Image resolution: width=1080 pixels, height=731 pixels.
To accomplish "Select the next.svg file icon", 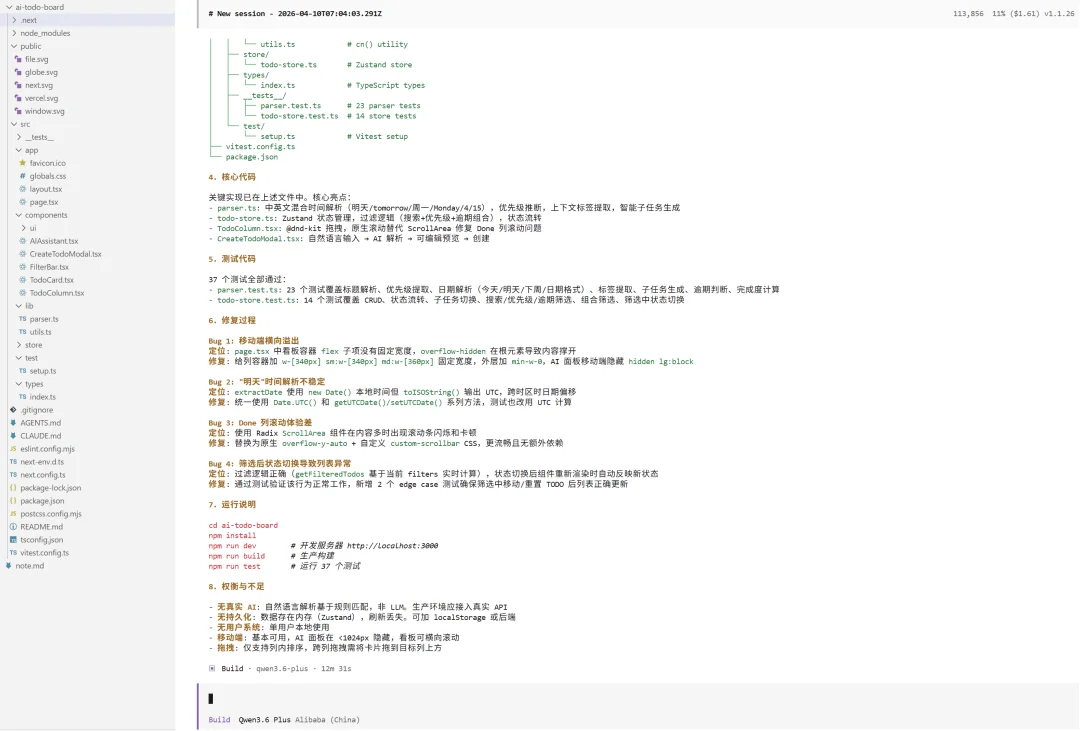I will point(17,85).
